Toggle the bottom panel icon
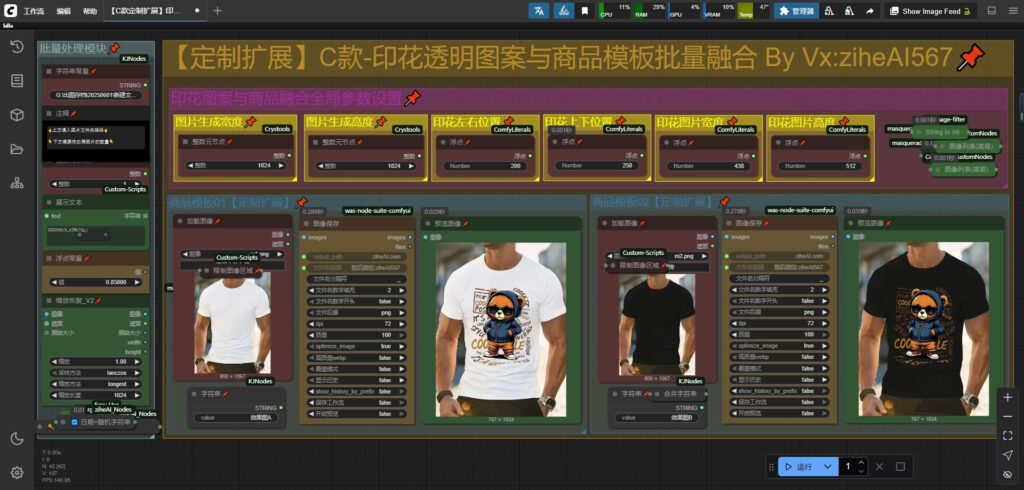 [x=991, y=10]
